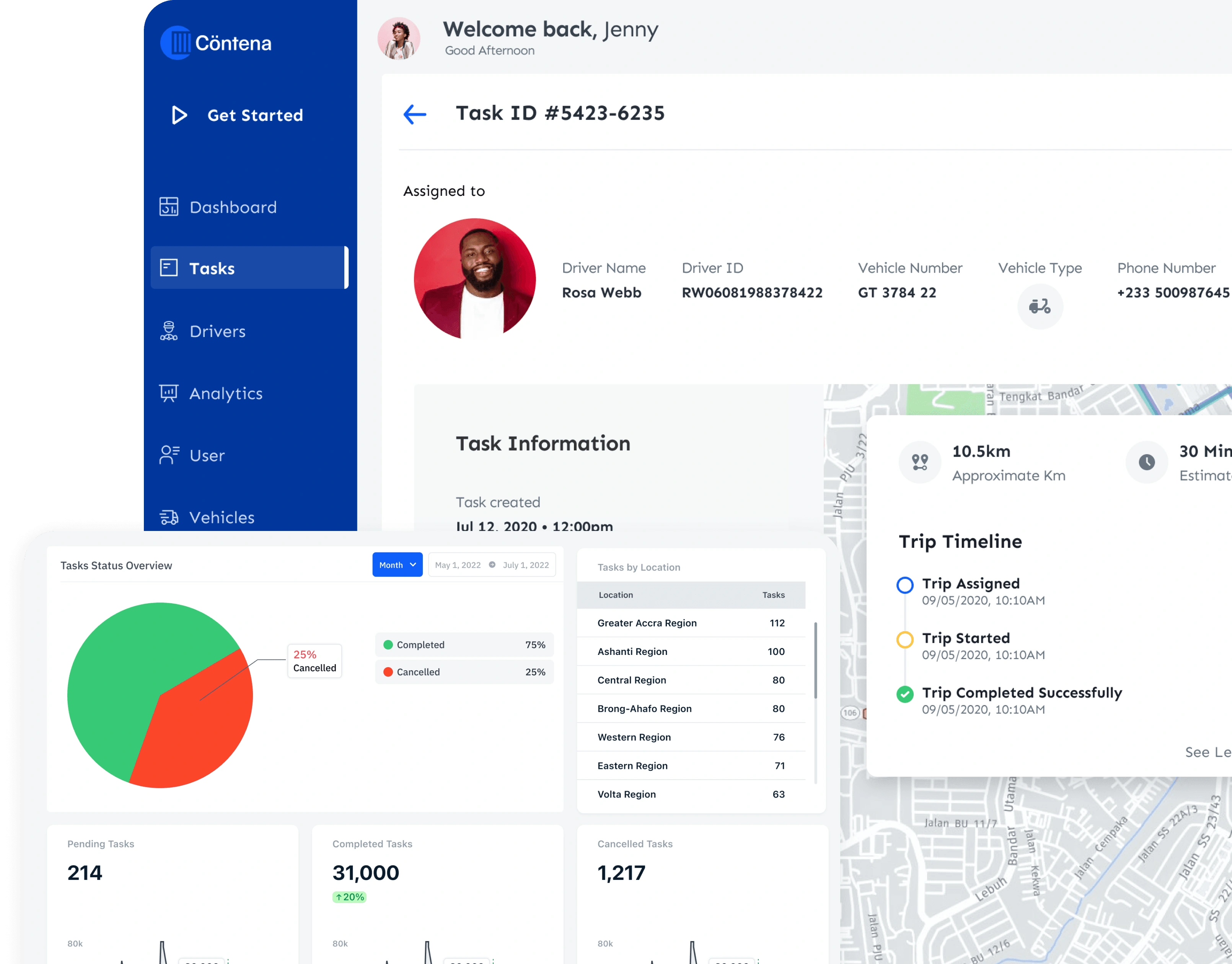
Task: Select the Trip Started yellow circle marker
Action: pos(904,640)
